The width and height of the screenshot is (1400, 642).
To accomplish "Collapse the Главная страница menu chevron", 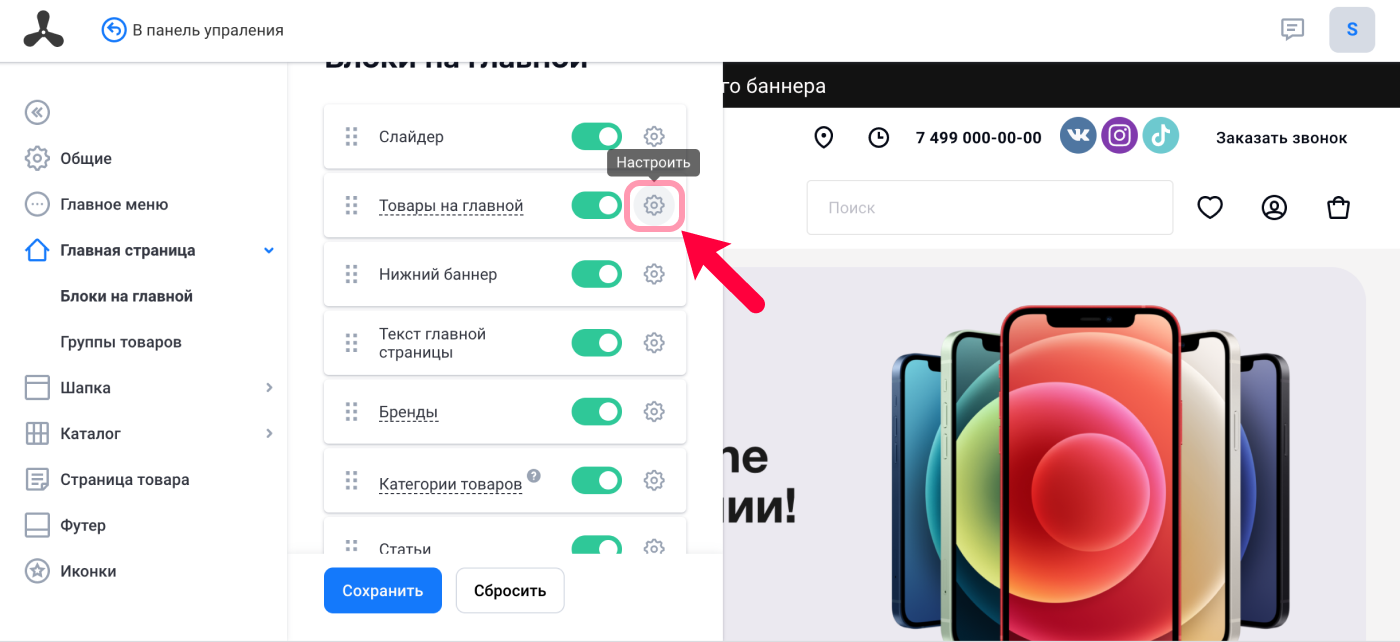I will click(x=269, y=250).
